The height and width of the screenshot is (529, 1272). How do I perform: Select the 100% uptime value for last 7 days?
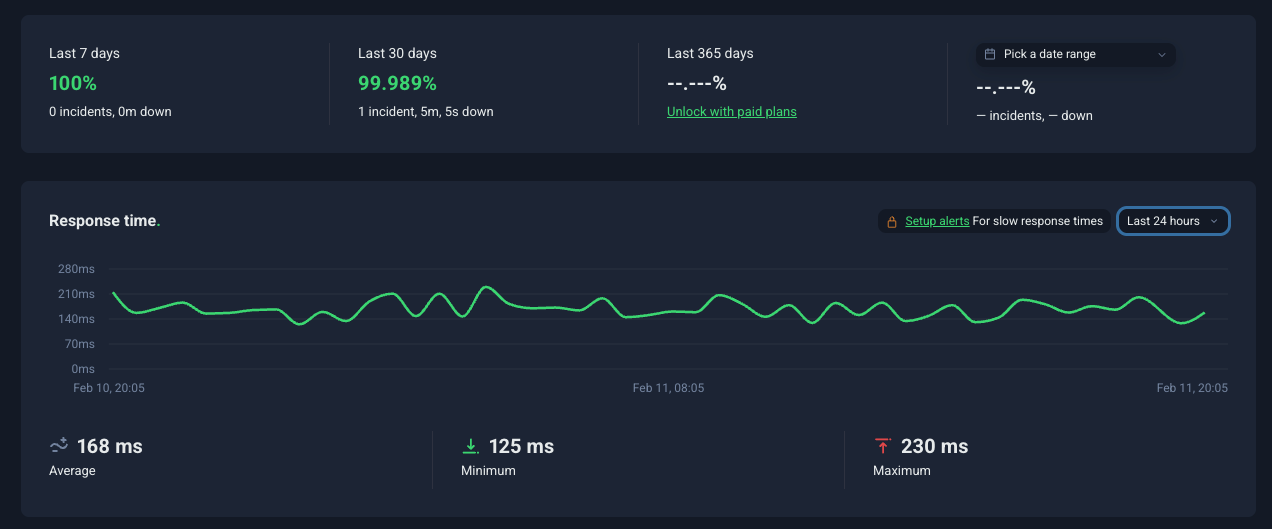click(x=73, y=83)
